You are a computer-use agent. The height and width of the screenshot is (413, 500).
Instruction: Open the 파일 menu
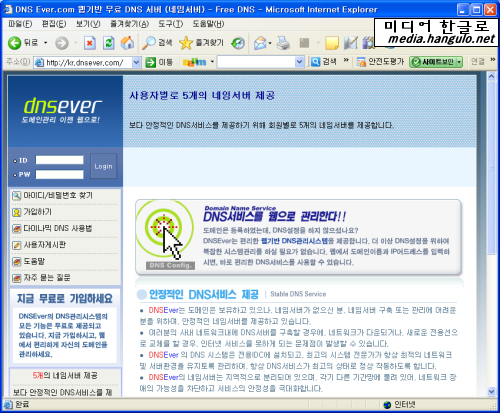20,24
